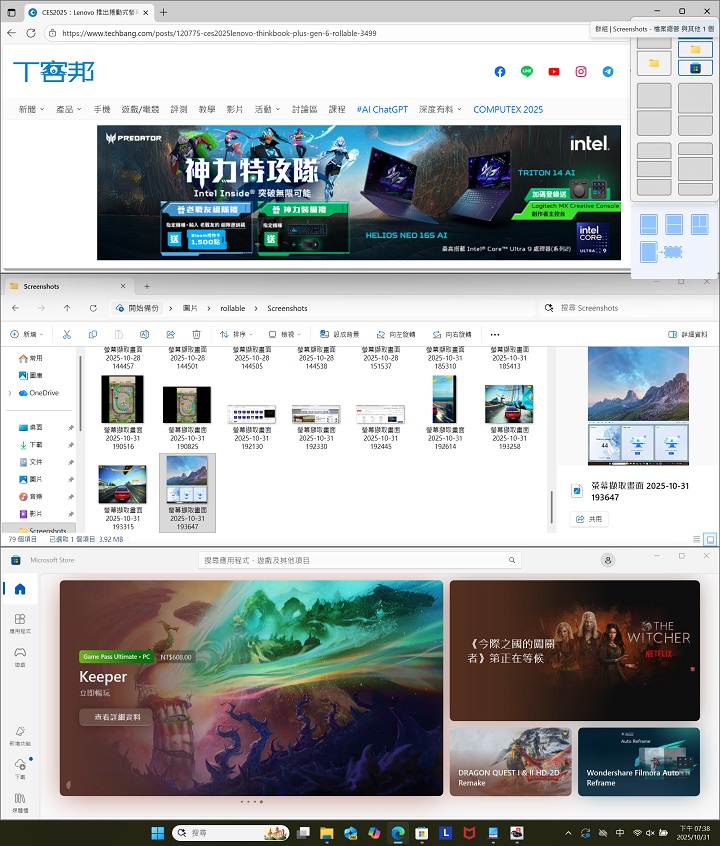Open T客邦 Telegram icon link
720x846 pixels.
click(x=608, y=72)
